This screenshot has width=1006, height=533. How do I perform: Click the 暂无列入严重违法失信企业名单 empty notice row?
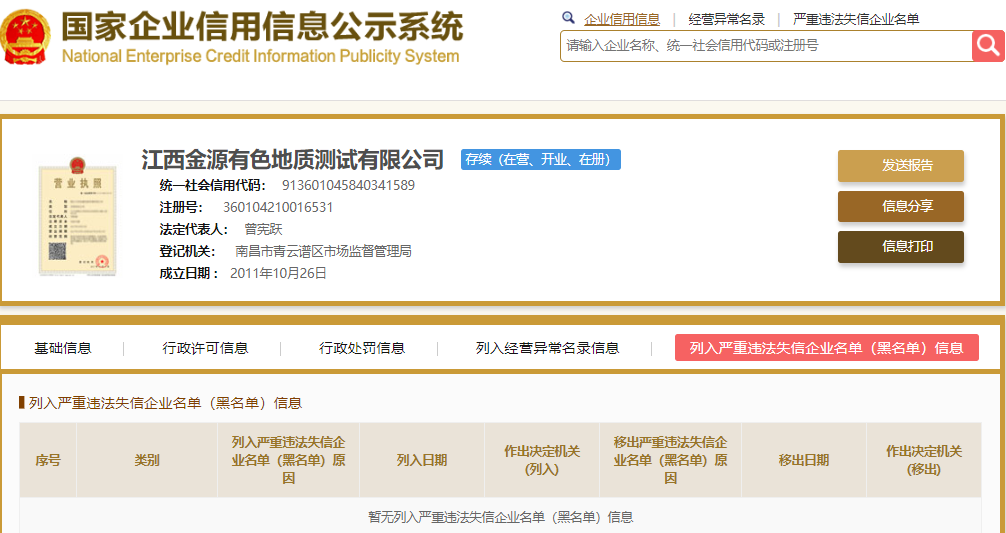tap(500, 516)
